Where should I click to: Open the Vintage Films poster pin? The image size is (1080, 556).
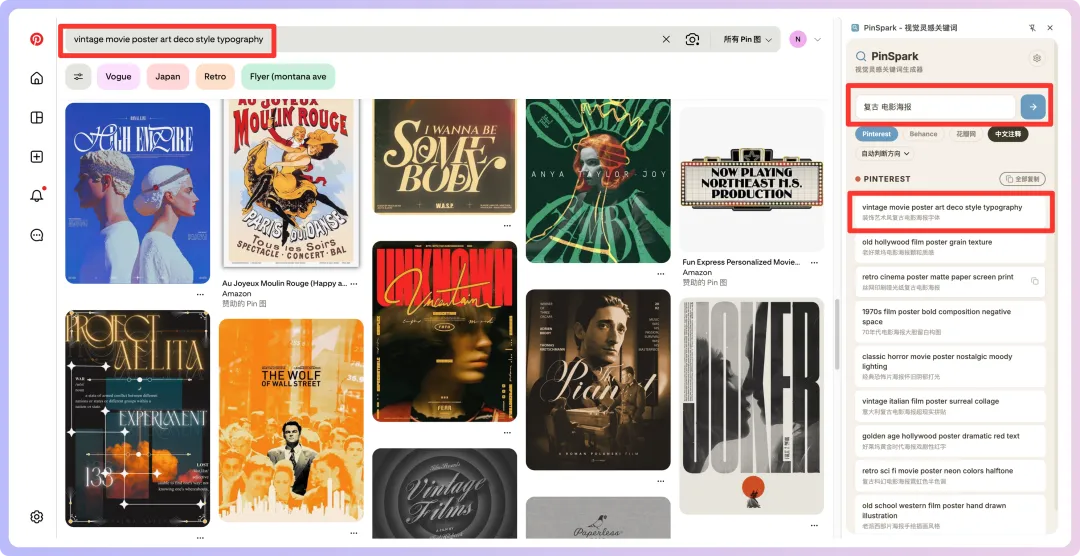(445, 493)
